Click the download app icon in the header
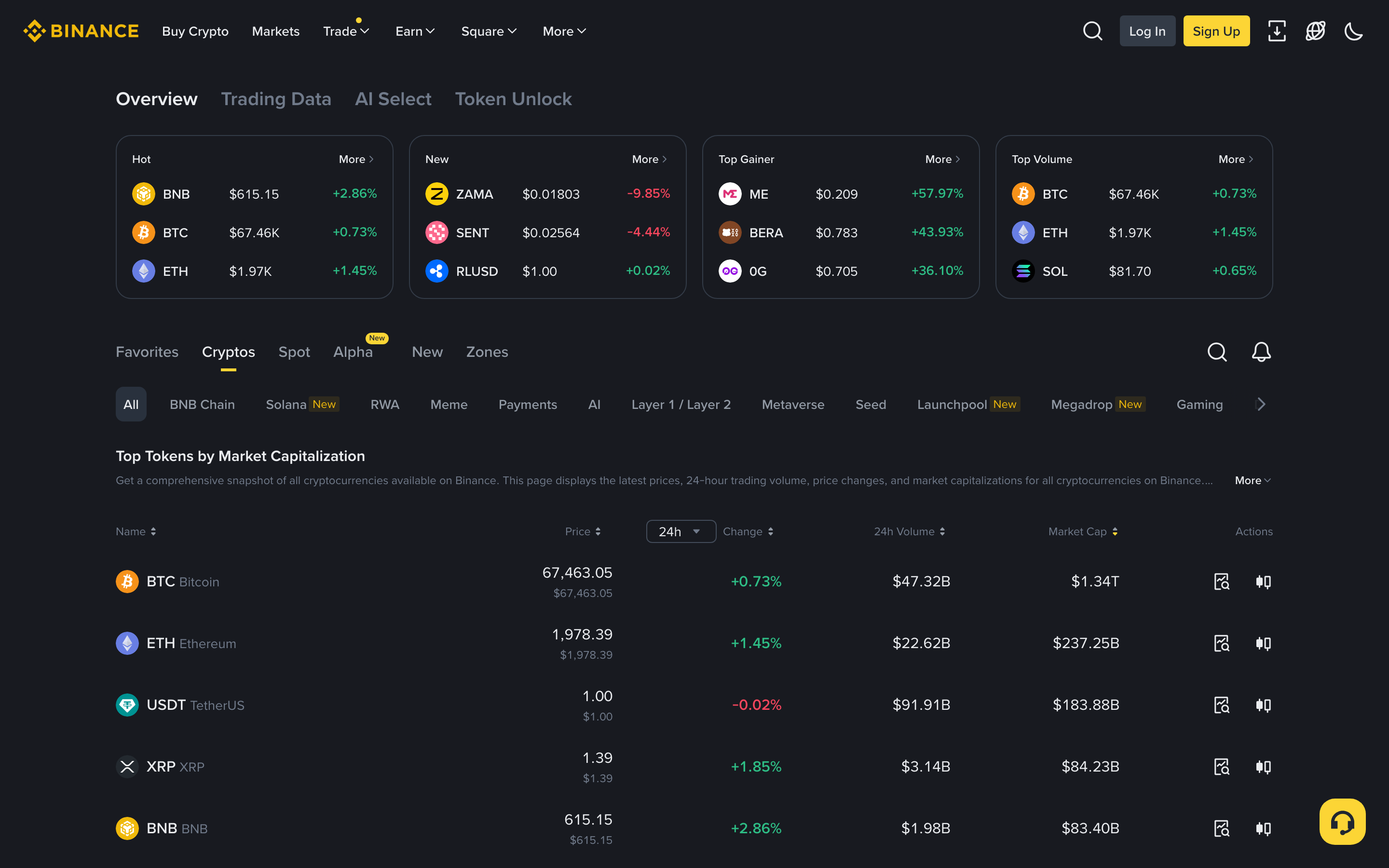This screenshot has width=1389, height=868. tap(1277, 31)
